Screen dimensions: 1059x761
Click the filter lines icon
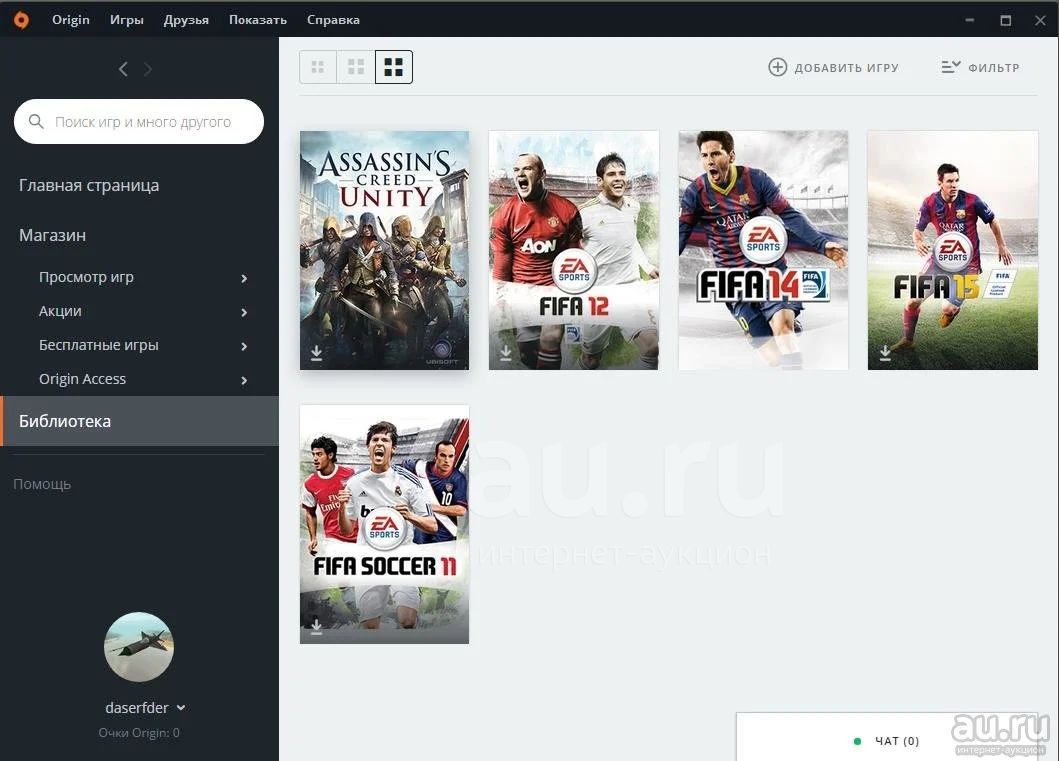pos(950,67)
